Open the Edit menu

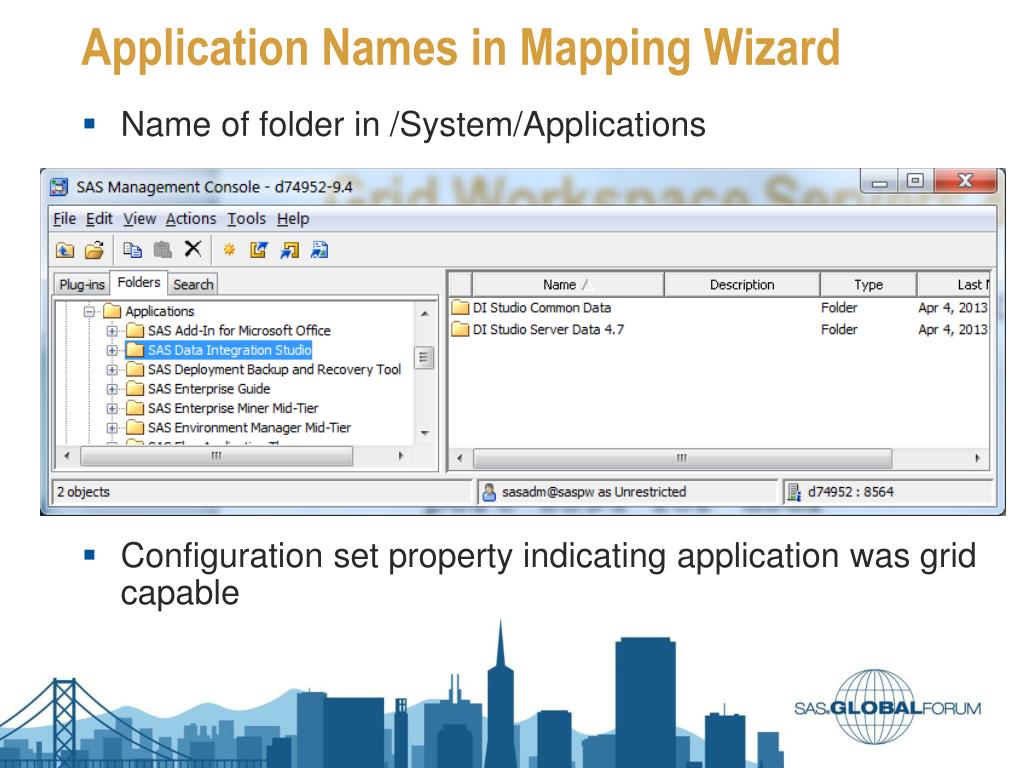point(99,219)
